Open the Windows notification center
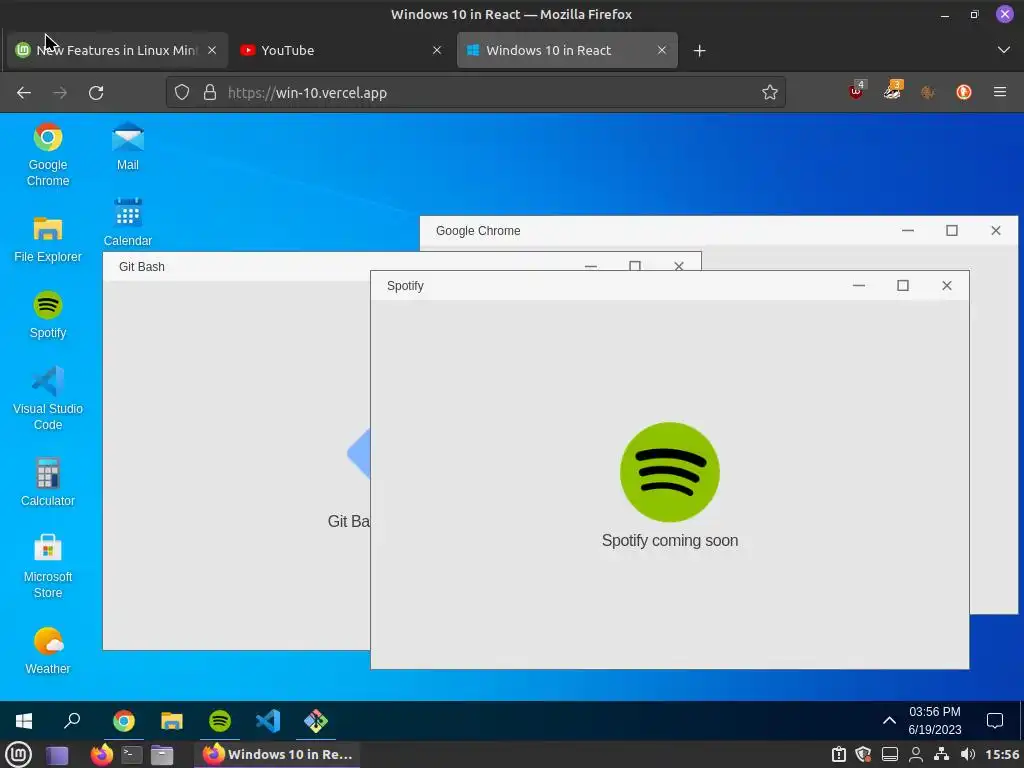 click(995, 721)
